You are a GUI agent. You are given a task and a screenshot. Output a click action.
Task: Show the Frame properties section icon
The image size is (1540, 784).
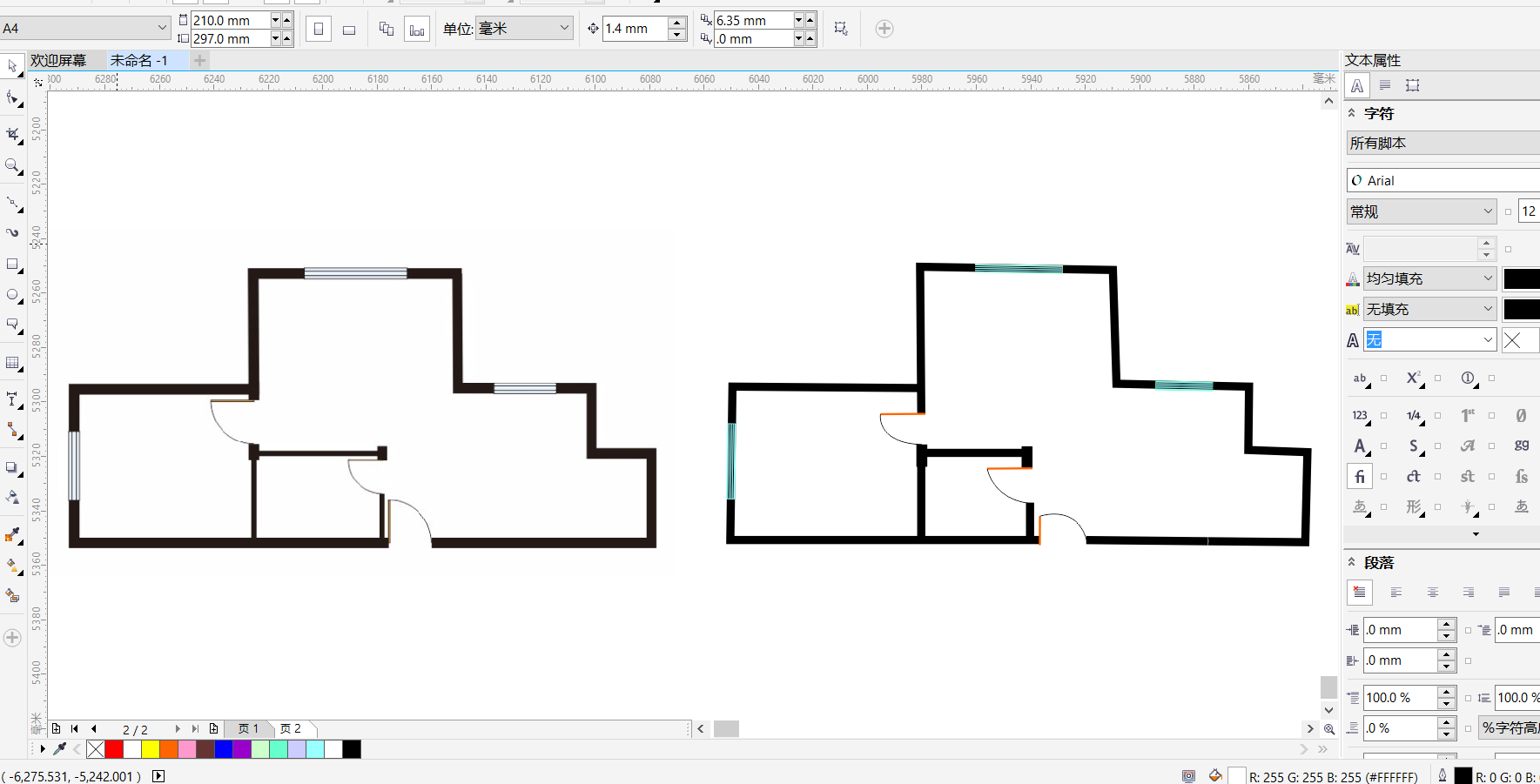tap(1412, 85)
